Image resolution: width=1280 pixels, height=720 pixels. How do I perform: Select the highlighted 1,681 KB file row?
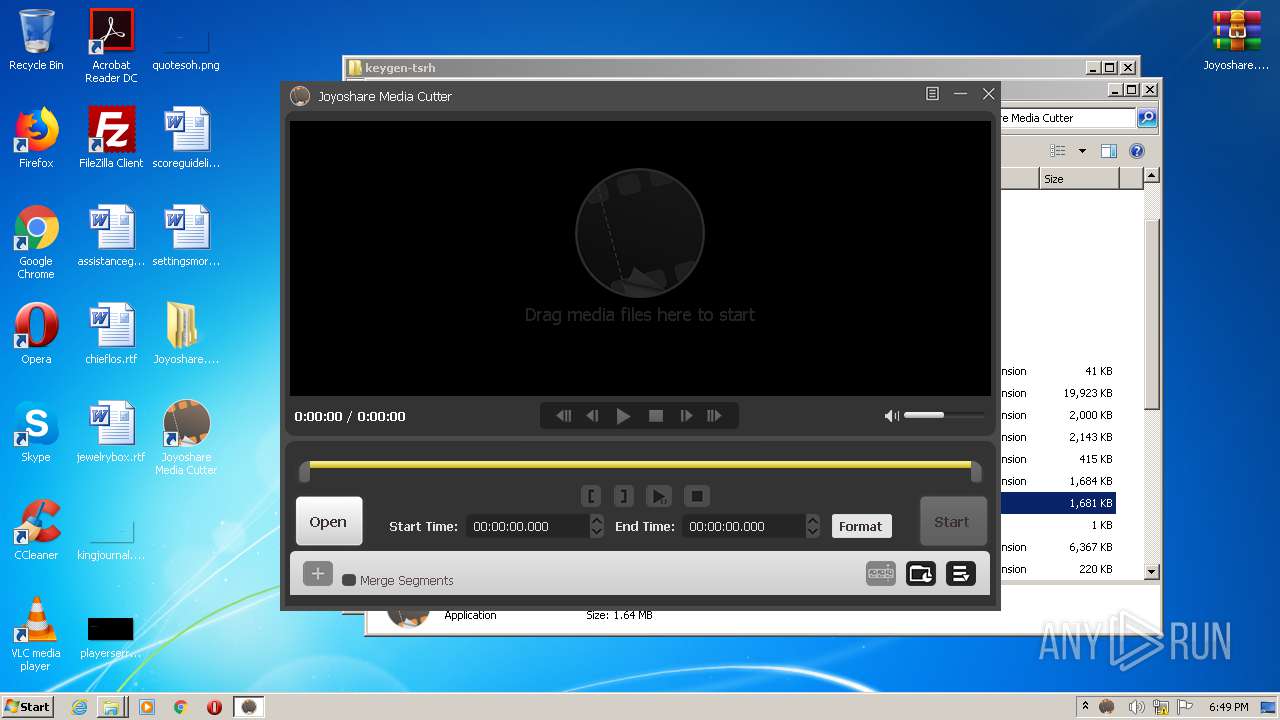(1058, 503)
